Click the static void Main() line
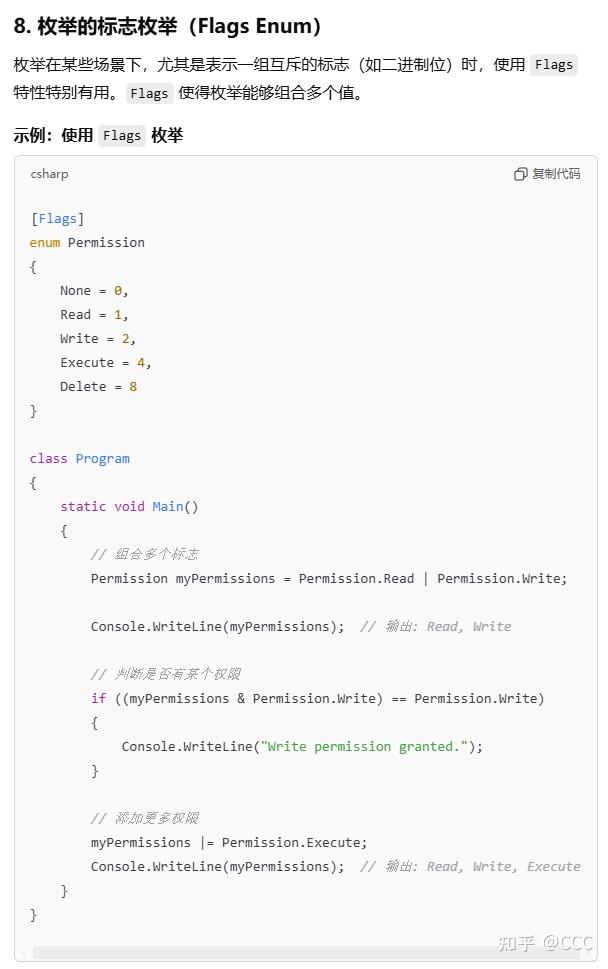 (x=129, y=506)
